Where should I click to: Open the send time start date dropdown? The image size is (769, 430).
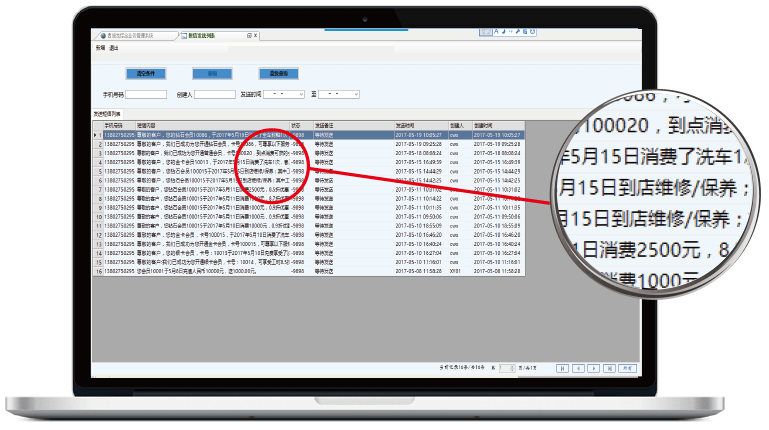(x=300, y=94)
